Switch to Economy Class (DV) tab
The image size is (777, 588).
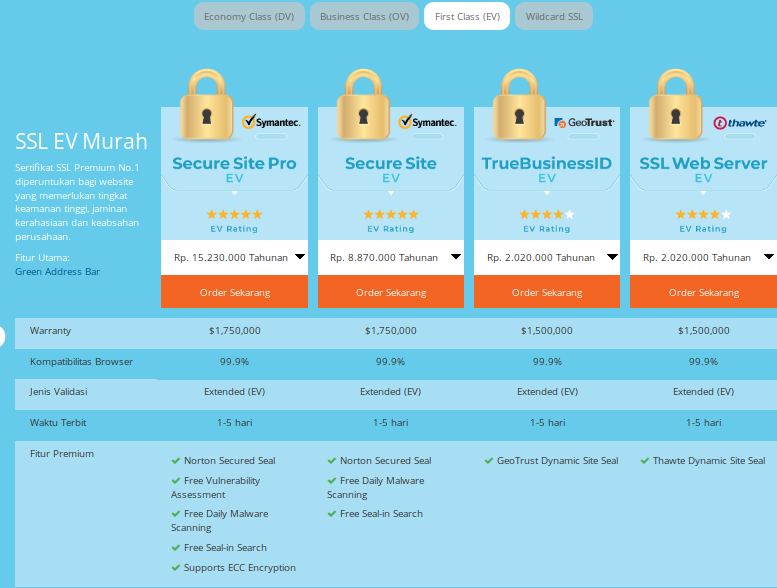click(x=249, y=16)
